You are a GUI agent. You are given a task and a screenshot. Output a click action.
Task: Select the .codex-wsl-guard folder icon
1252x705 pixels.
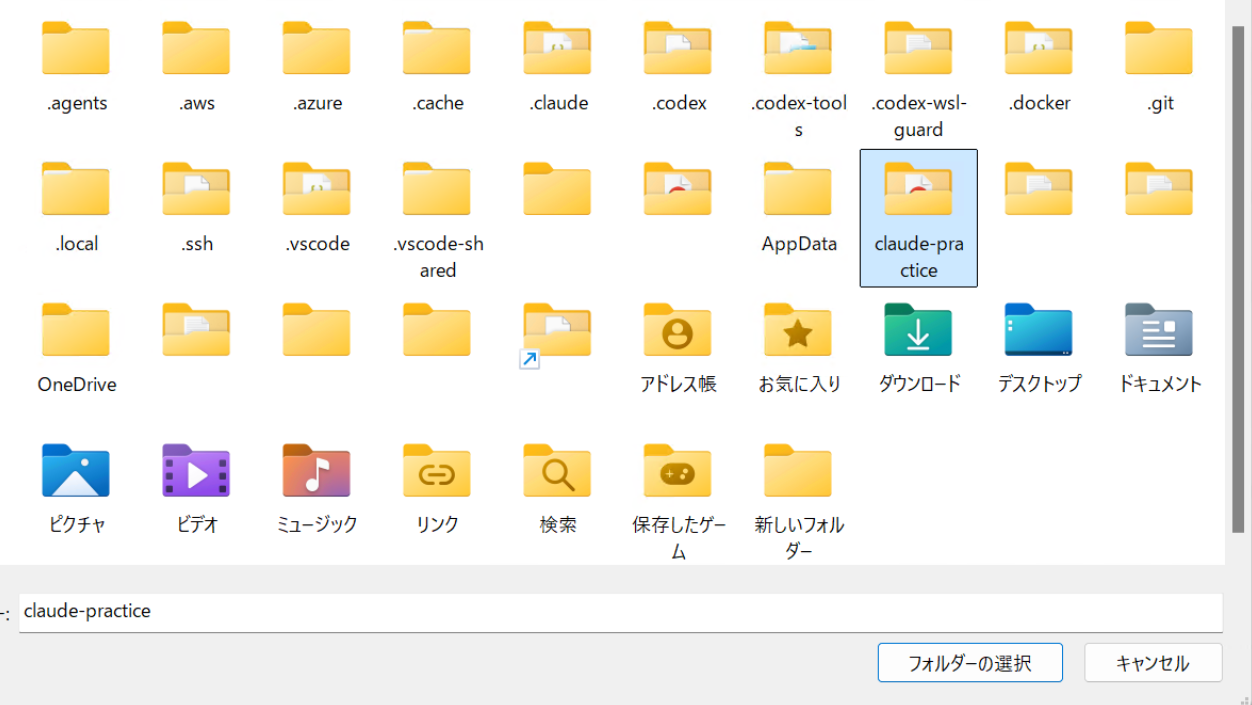point(919,48)
